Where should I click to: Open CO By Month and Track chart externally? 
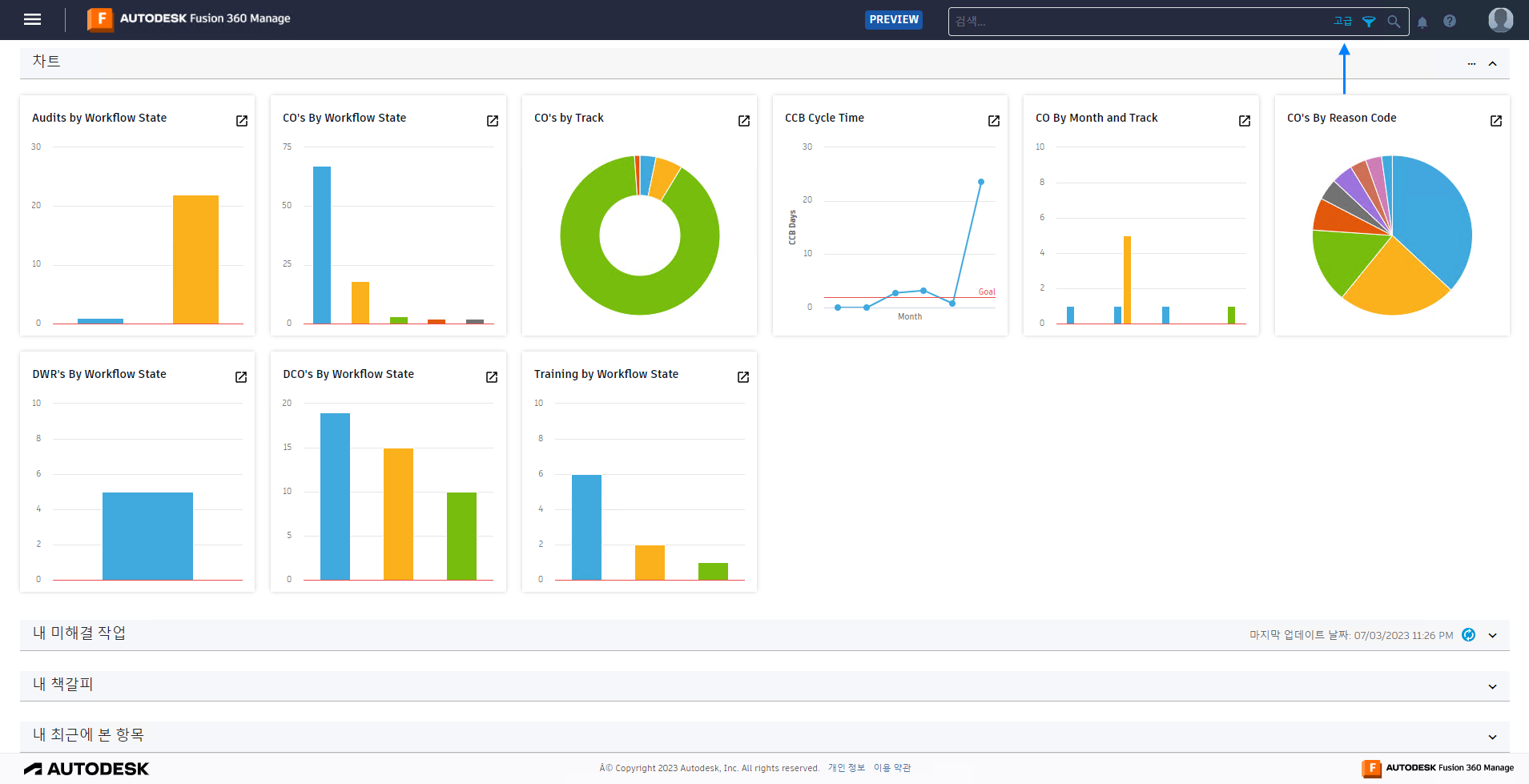[1245, 121]
